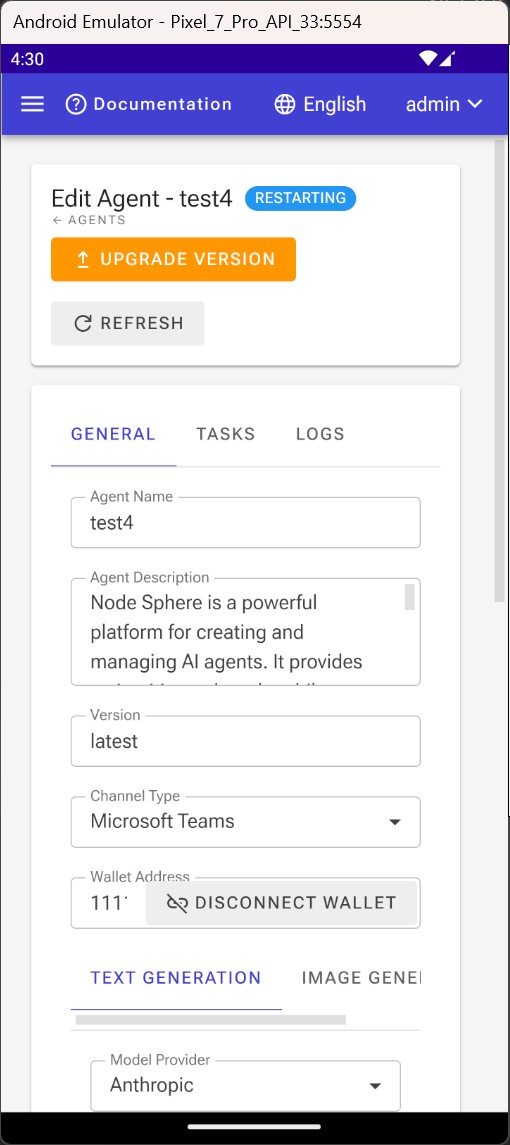Open the hamburger navigation menu
This screenshot has width=510, height=1145.
coord(32,104)
